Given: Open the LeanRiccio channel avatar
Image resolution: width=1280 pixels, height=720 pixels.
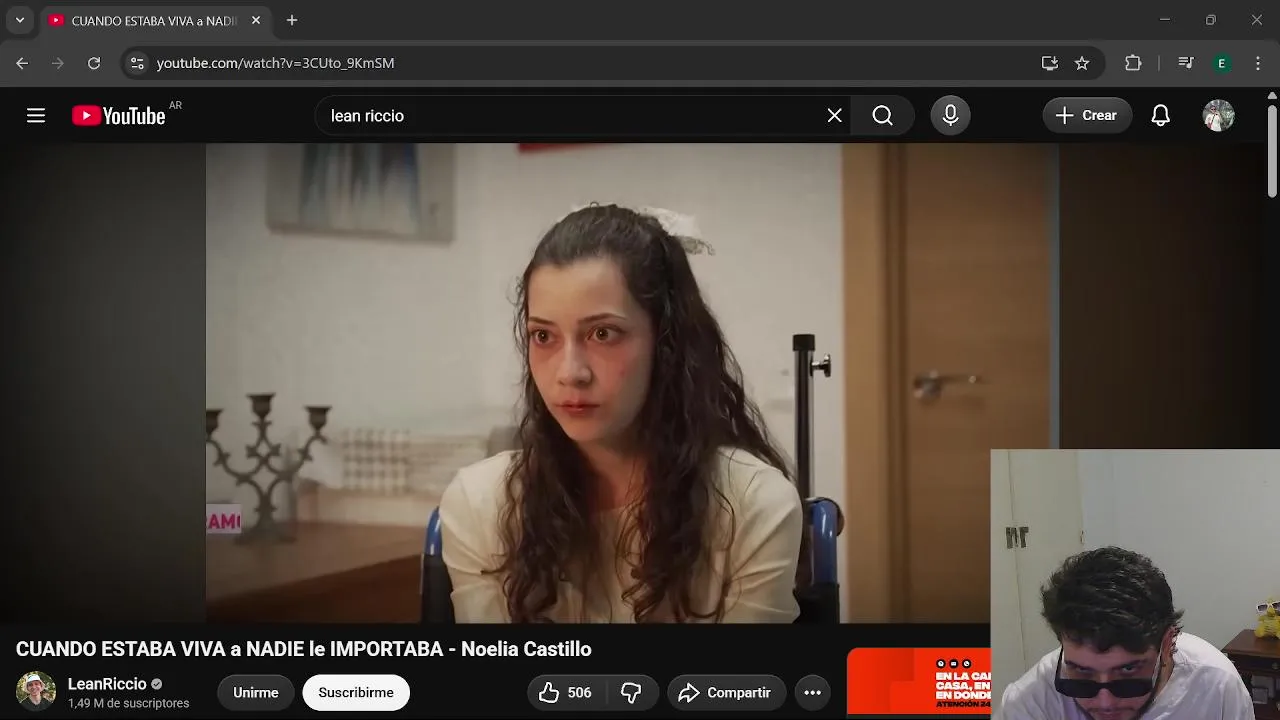Looking at the screenshot, I should point(36,691).
